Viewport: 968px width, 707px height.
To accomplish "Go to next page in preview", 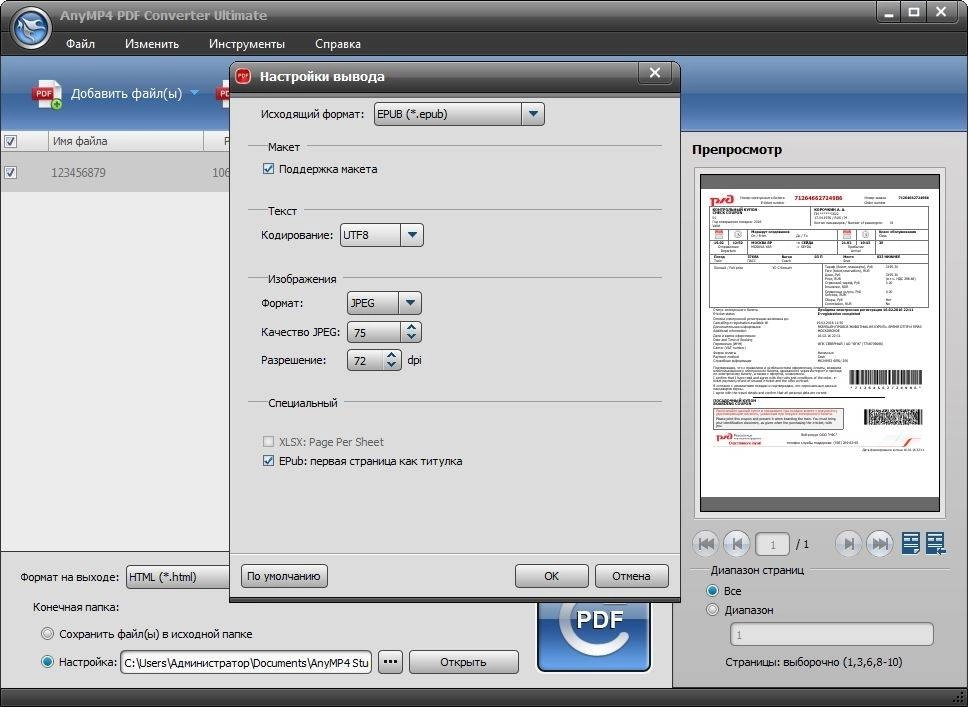I will pos(849,544).
